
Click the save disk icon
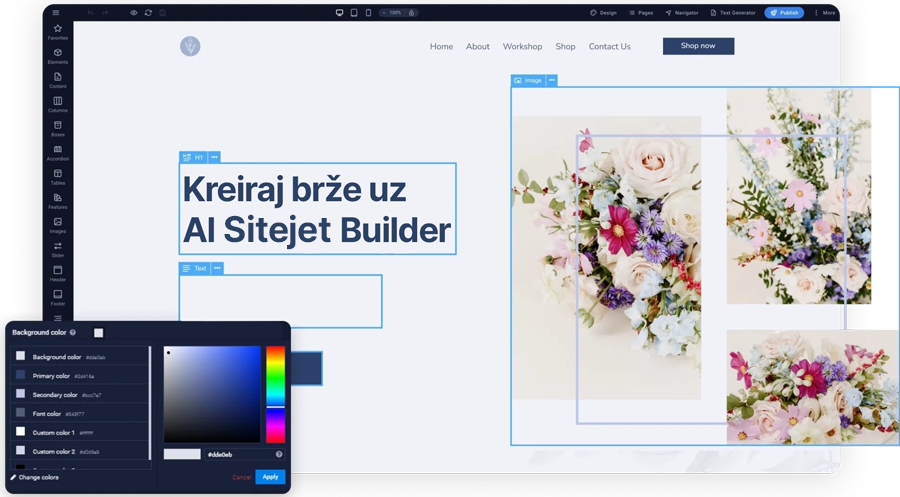coord(163,13)
